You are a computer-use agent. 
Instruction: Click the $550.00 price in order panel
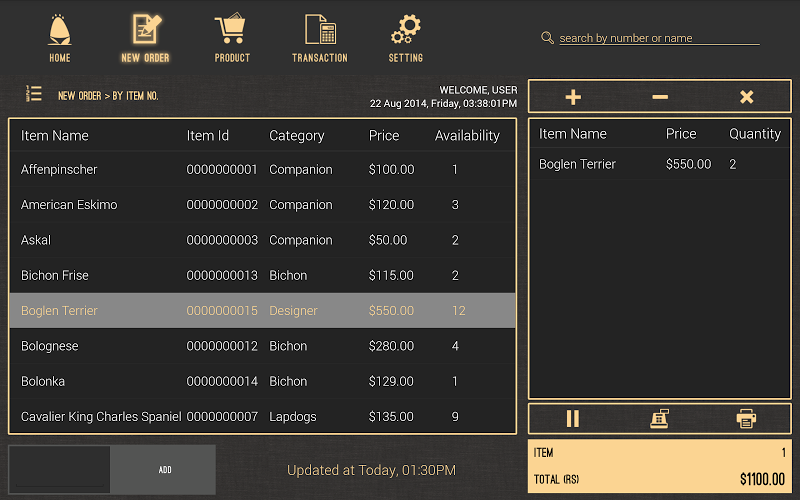pos(688,164)
